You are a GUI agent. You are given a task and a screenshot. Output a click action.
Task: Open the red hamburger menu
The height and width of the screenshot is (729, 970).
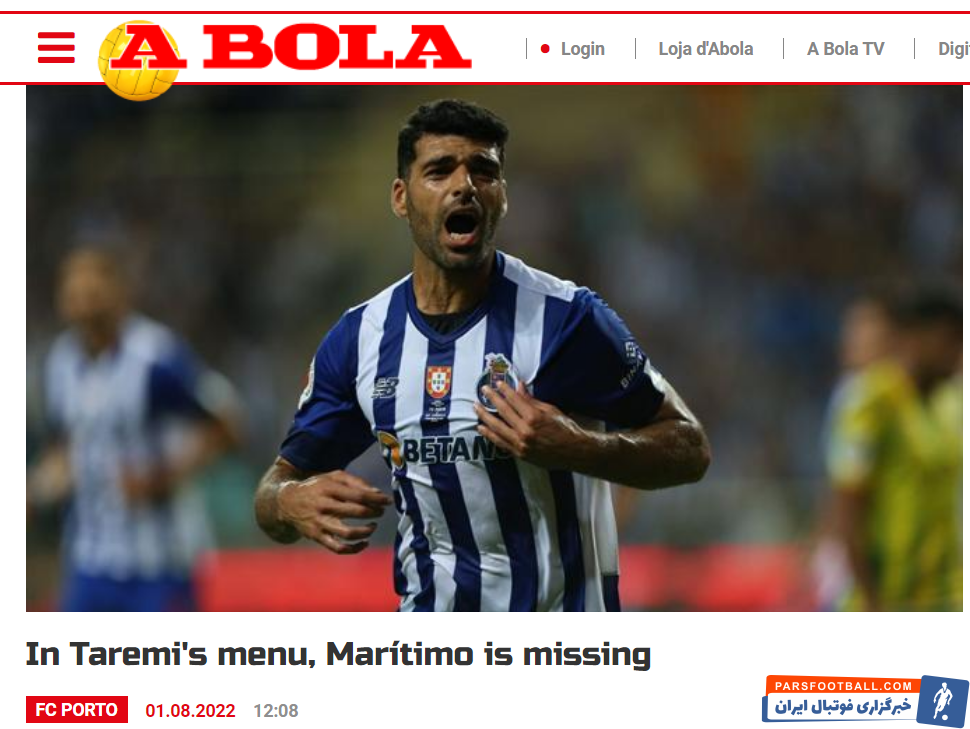(x=56, y=48)
